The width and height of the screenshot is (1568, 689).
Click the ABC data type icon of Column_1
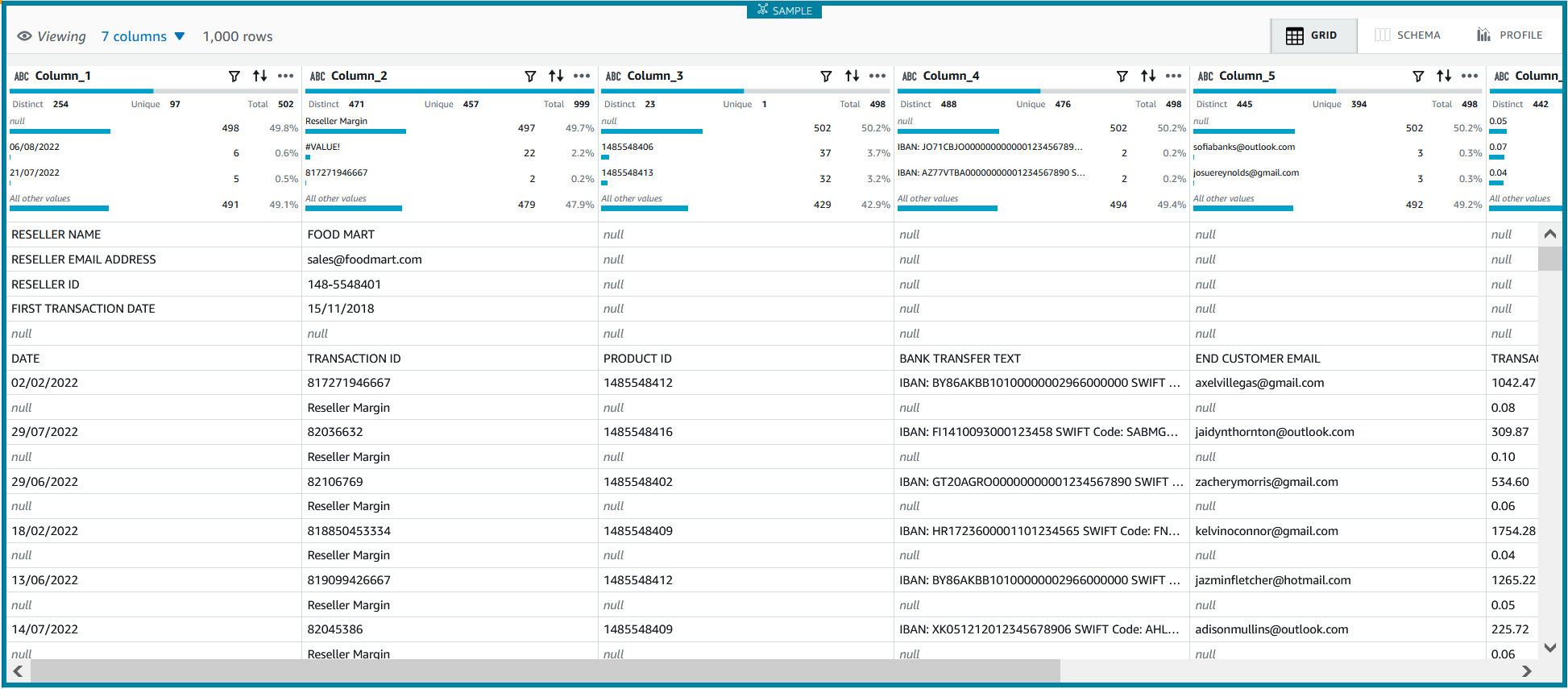pos(22,76)
